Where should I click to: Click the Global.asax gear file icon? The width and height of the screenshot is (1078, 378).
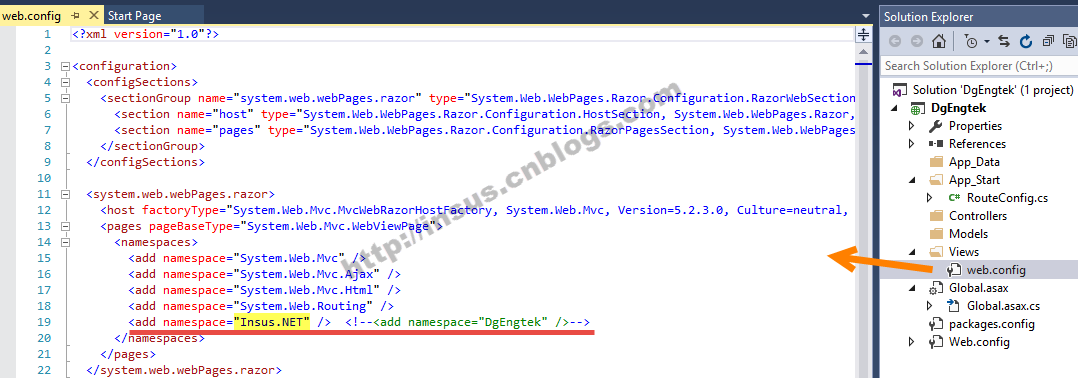pos(935,288)
